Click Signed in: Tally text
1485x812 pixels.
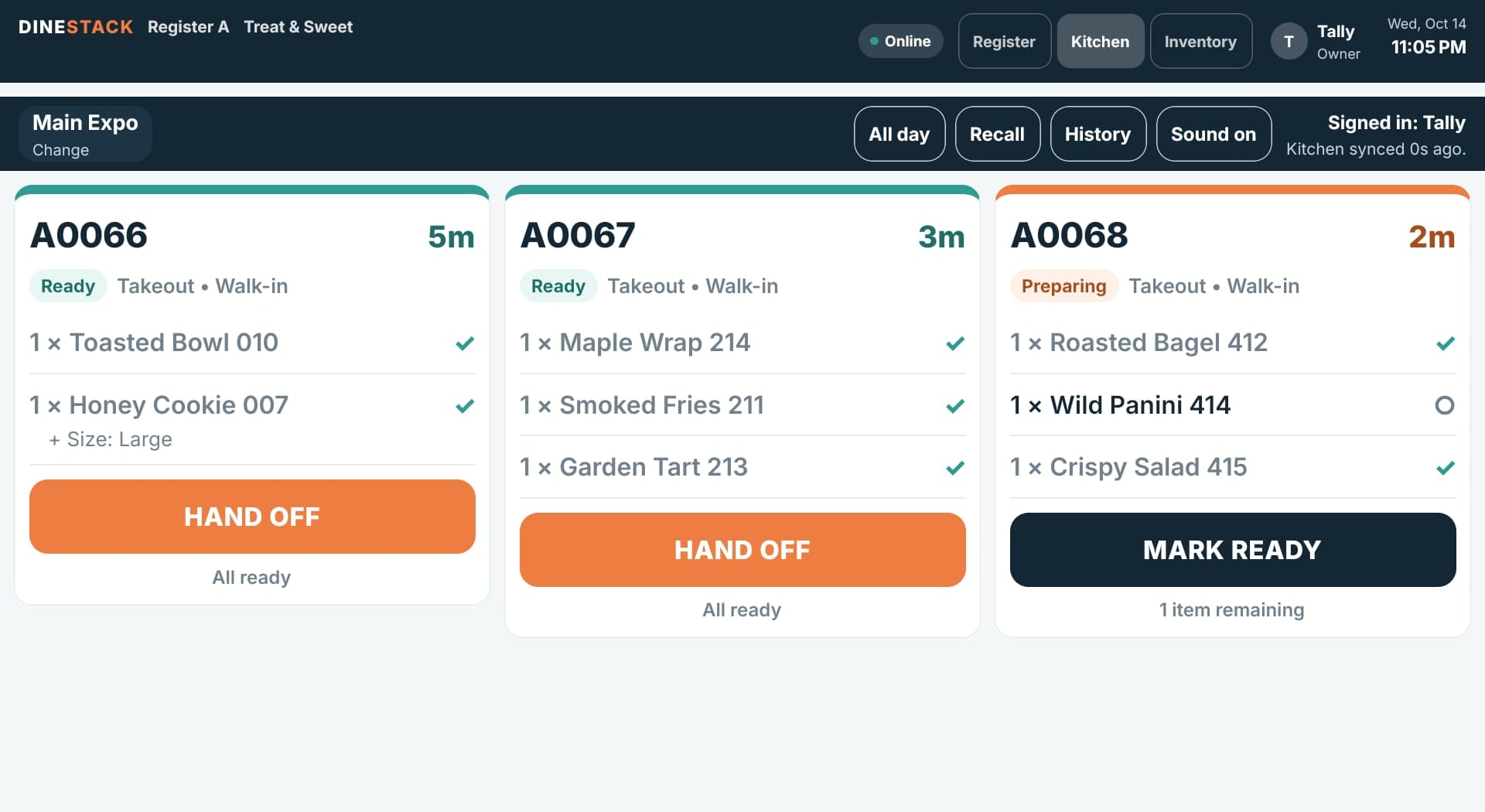coord(1396,123)
